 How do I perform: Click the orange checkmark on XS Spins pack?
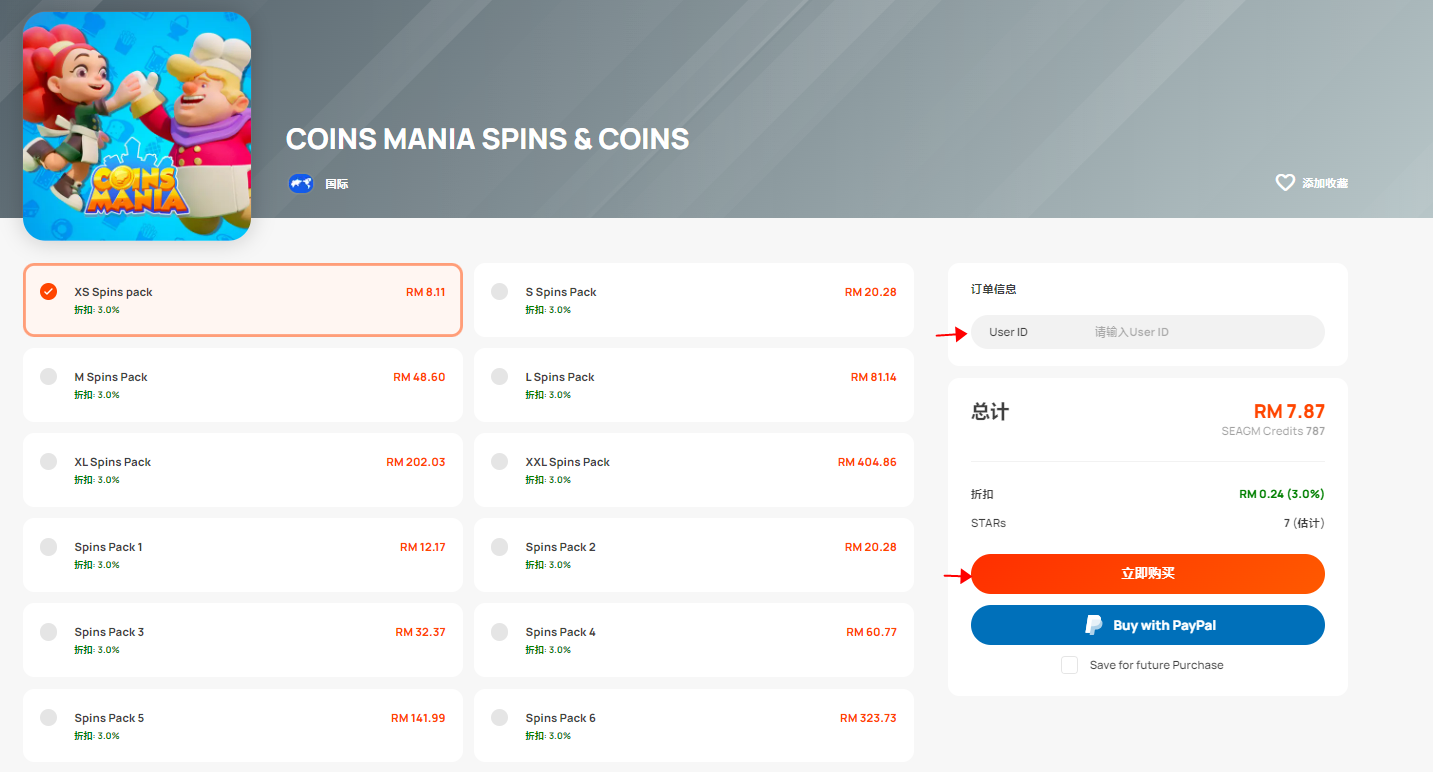48,291
